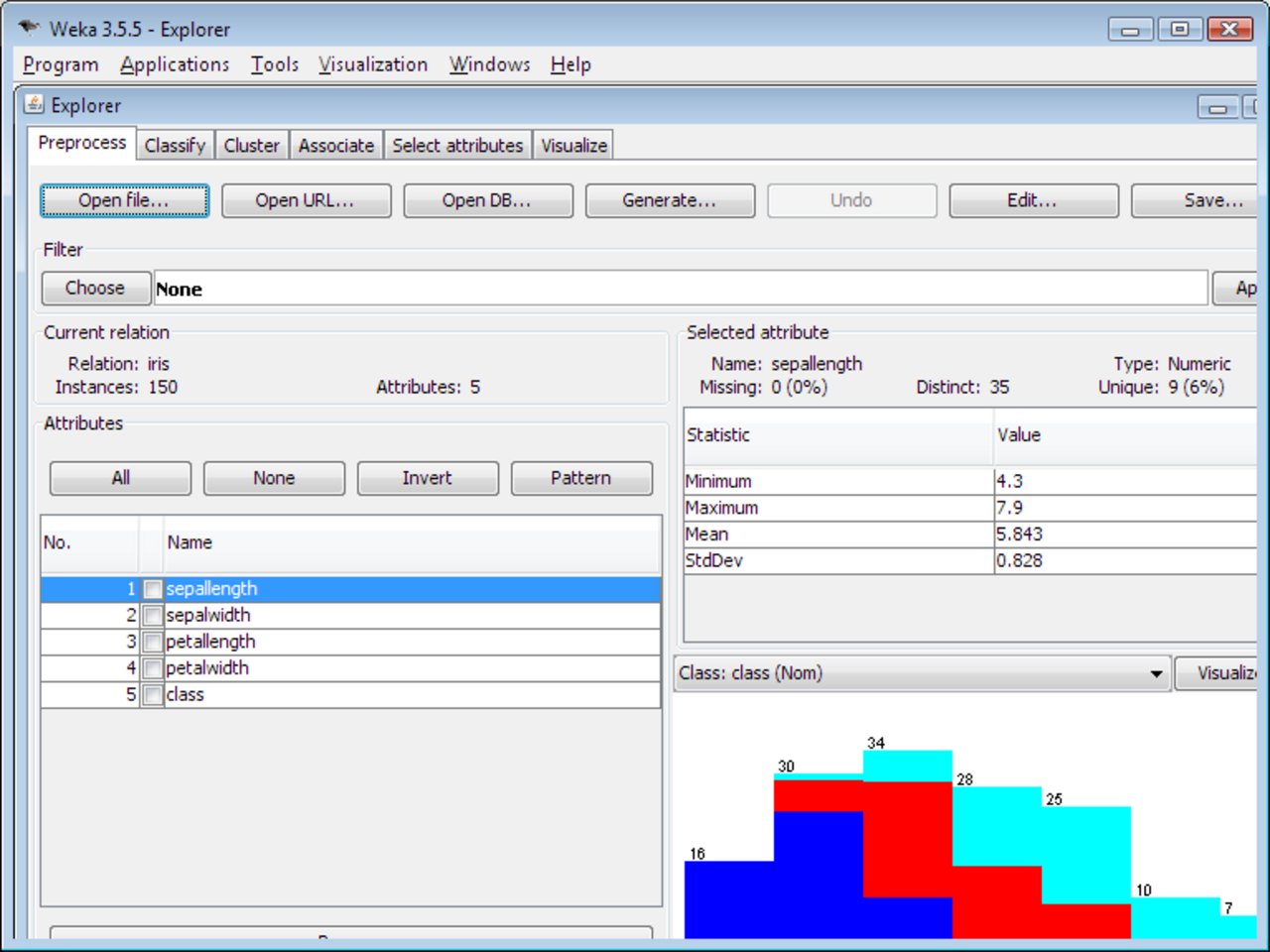Maximize the Weka main window
The image size is (1270, 952).
pos(1180,29)
